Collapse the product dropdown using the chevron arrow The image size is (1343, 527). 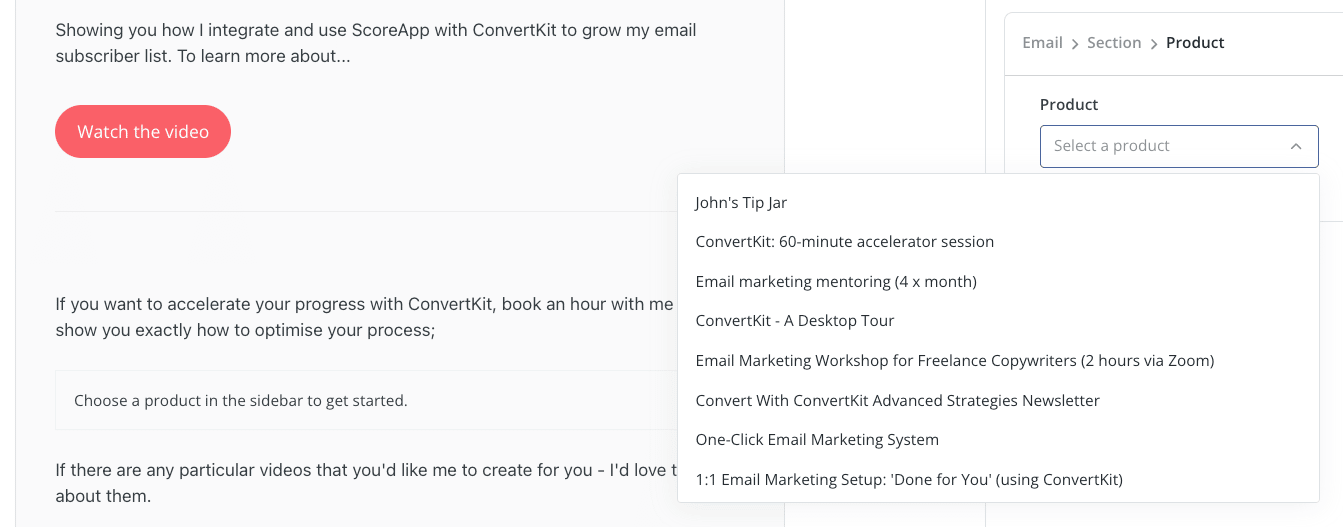(x=1296, y=146)
